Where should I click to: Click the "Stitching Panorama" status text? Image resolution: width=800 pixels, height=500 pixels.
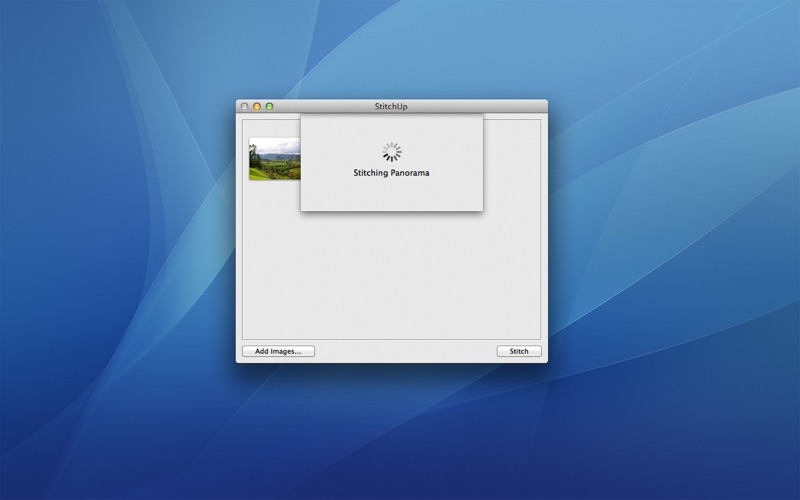click(x=391, y=173)
